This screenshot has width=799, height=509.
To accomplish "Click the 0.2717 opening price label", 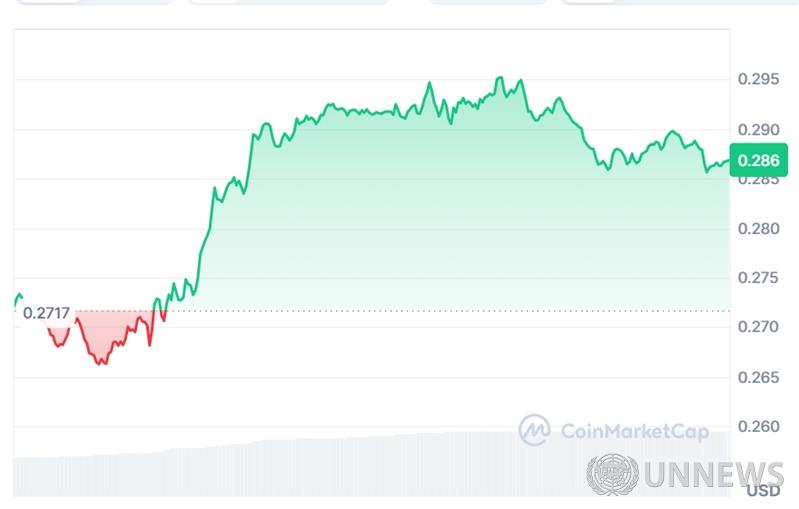I will [x=46, y=313].
